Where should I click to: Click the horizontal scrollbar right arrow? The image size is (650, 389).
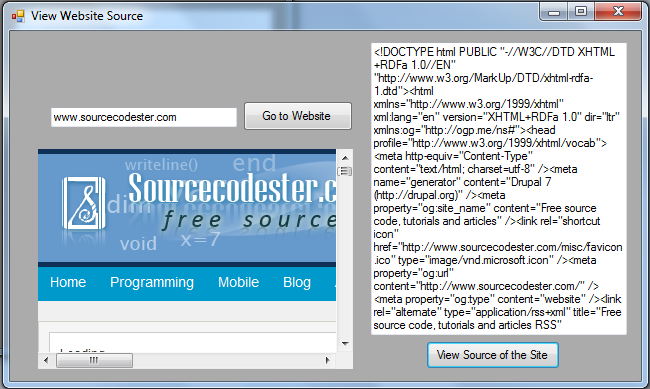point(327,360)
